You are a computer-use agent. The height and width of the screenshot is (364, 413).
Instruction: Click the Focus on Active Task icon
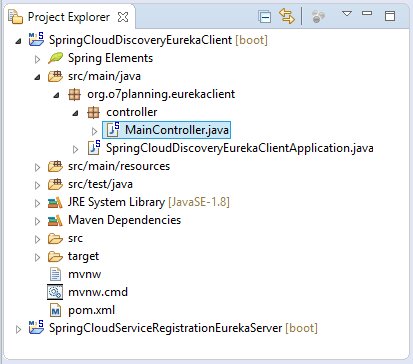click(318, 16)
